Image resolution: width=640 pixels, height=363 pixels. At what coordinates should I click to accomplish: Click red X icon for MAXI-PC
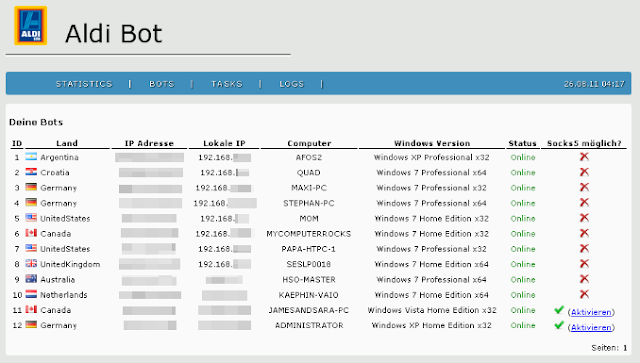(x=584, y=187)
